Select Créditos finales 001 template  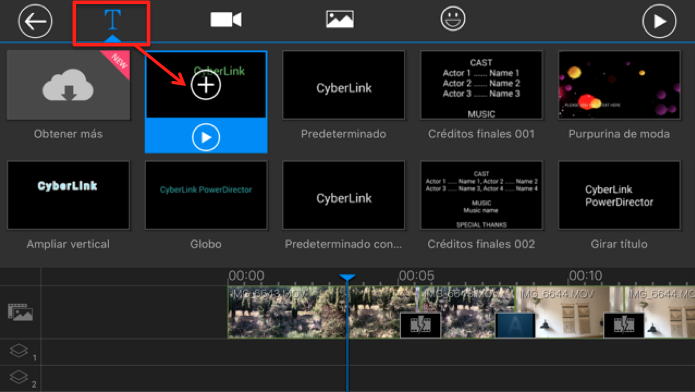pyautogui.click(x=481, y=85)
